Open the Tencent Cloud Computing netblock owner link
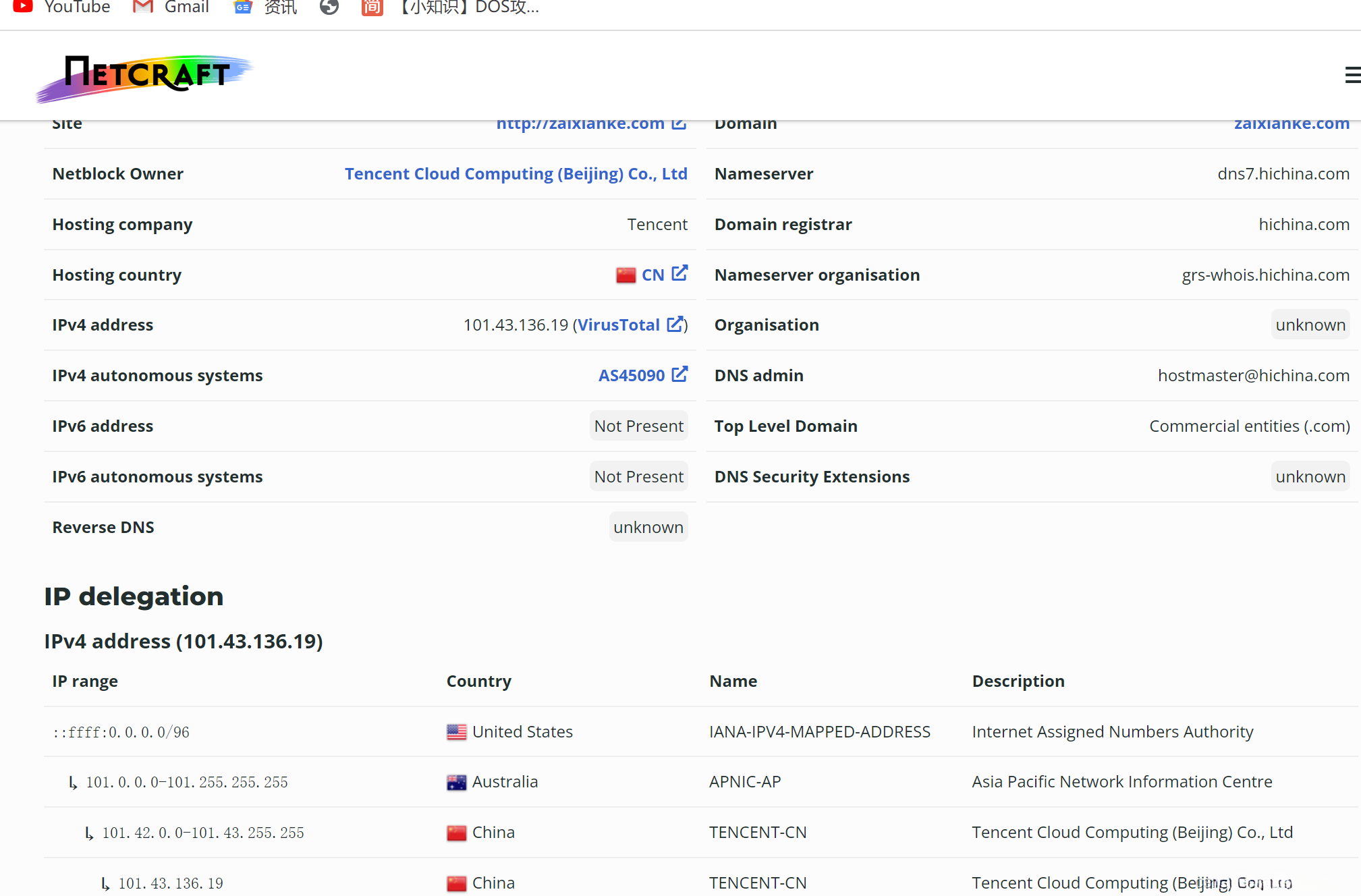This screenshot has height=896, width=1361. click(x=516, y=174)
